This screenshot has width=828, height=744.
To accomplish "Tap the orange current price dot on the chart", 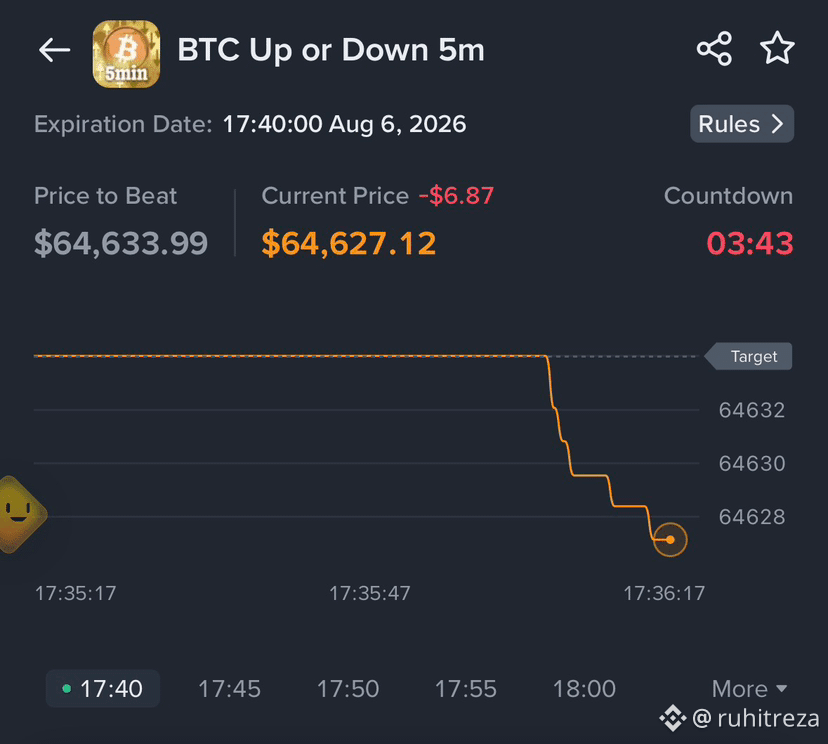I will (x=670, y=540).
